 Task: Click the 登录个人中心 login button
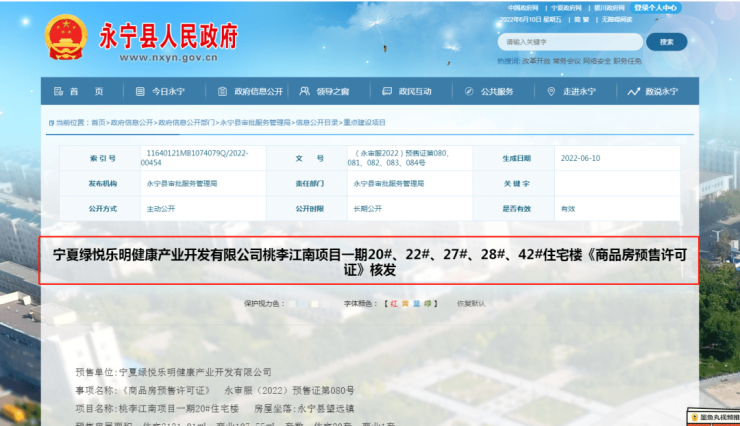pyautogui.click(x=655, y=8)
